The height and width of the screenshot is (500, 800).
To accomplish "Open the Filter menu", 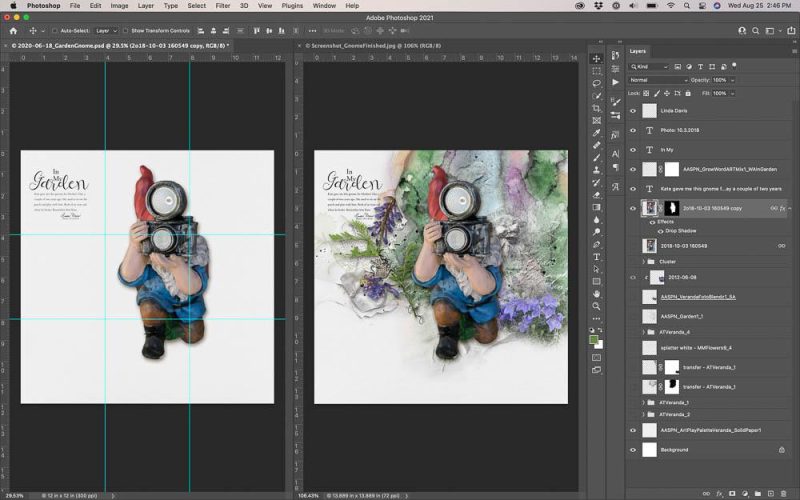I will [222, 6].
